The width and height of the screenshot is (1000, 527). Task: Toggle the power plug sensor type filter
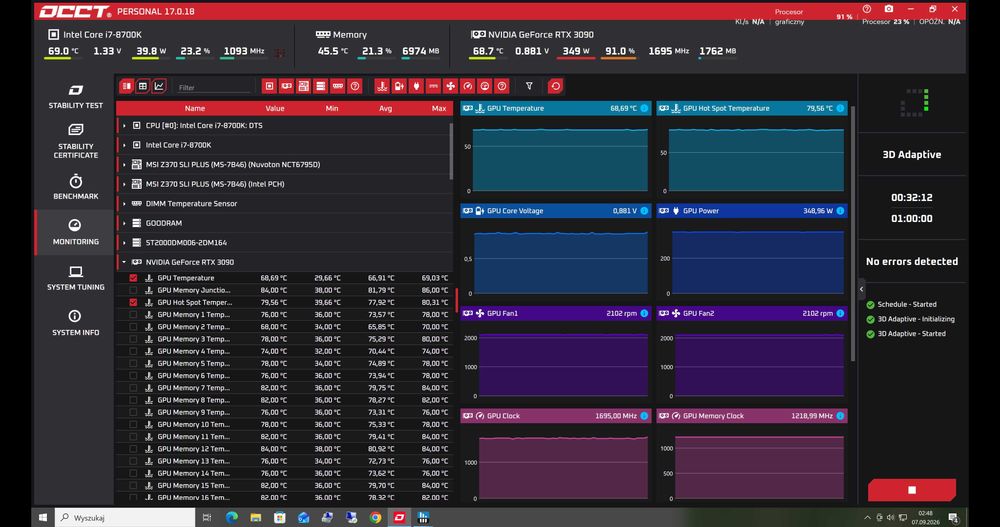[416, 86]
